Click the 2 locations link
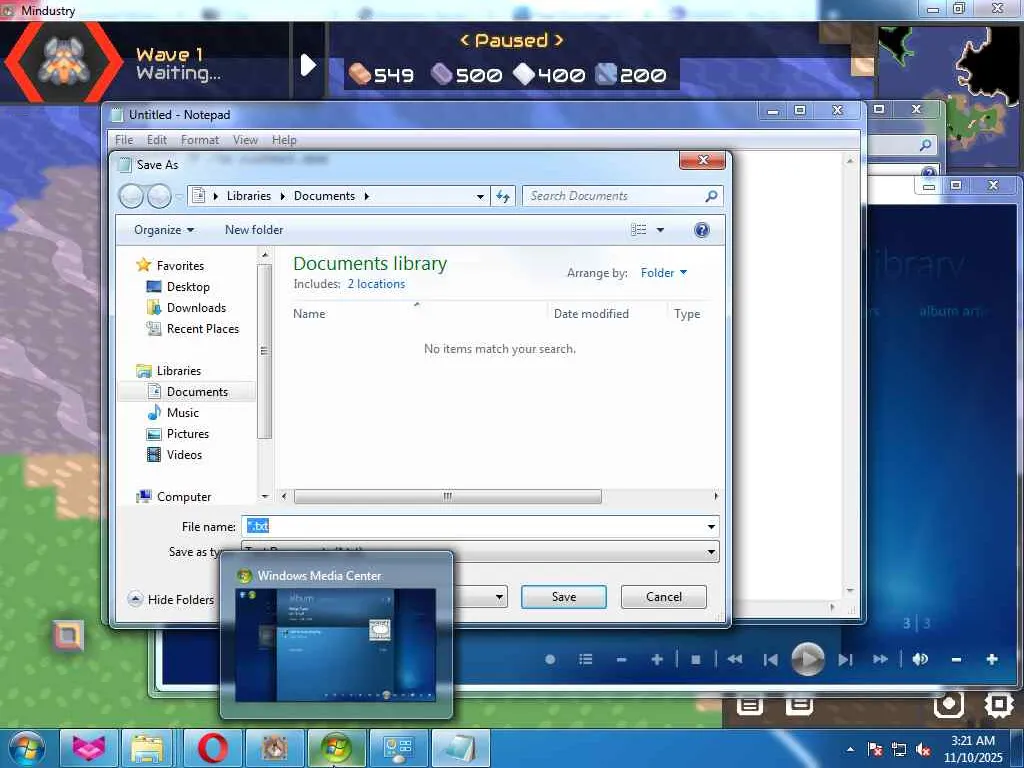 [376, 284]
